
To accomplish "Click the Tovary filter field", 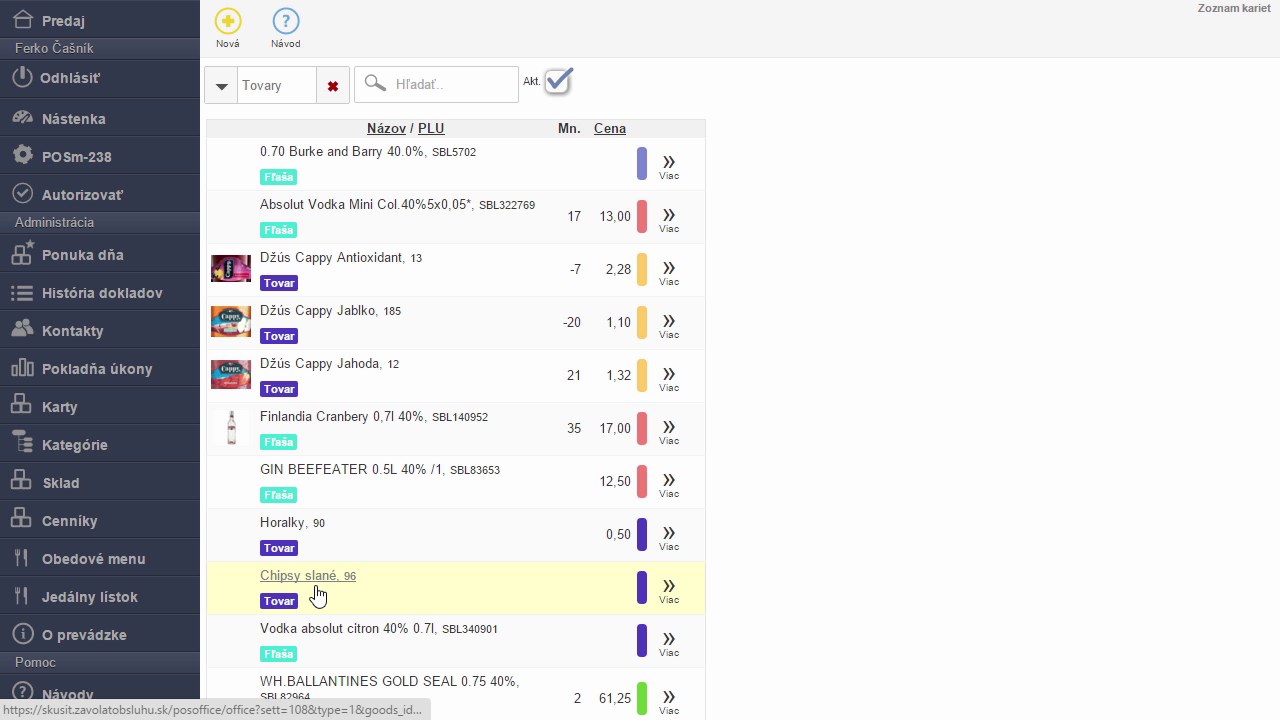I will 277,86.
